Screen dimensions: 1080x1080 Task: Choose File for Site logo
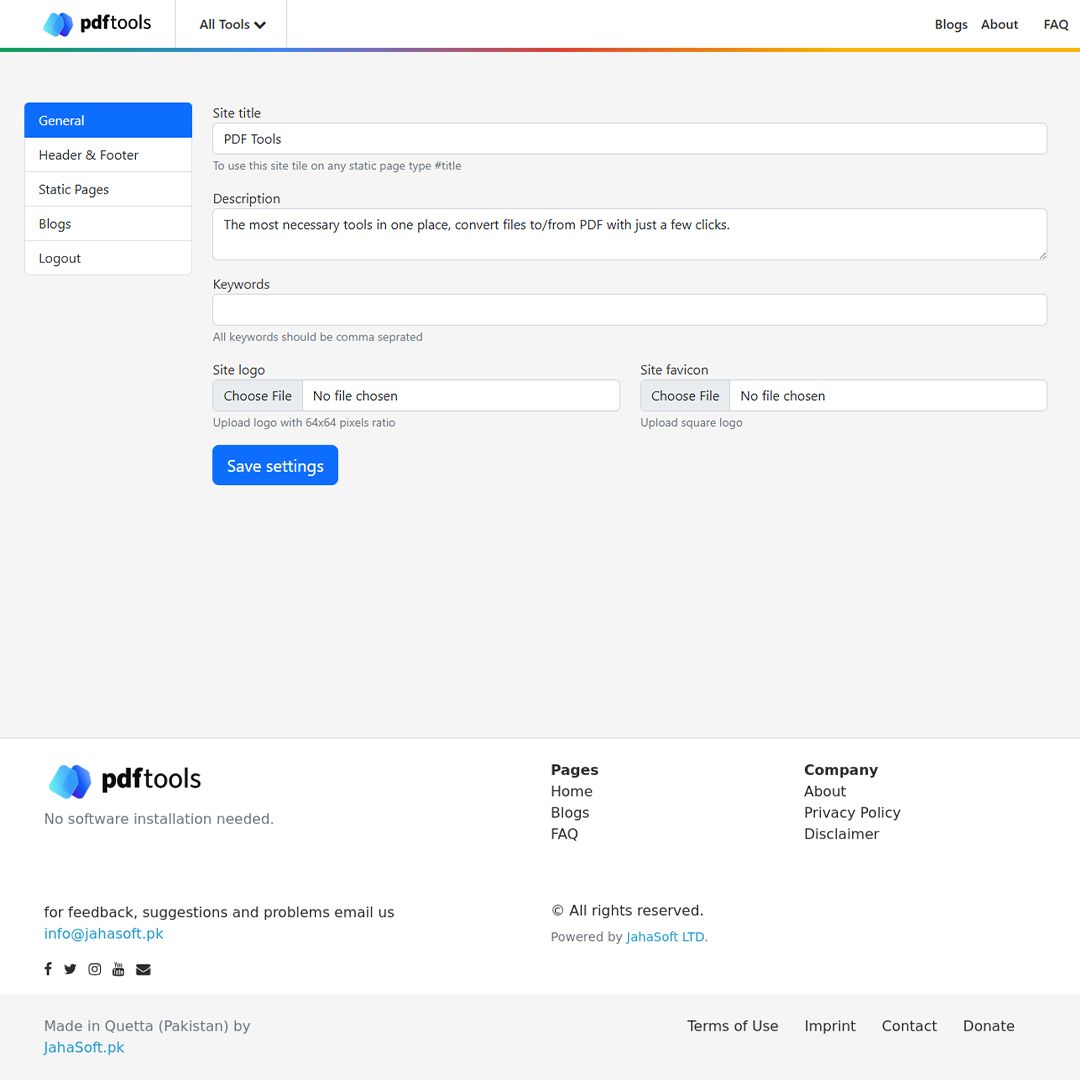pyautogui.click(x=258, y=396)
